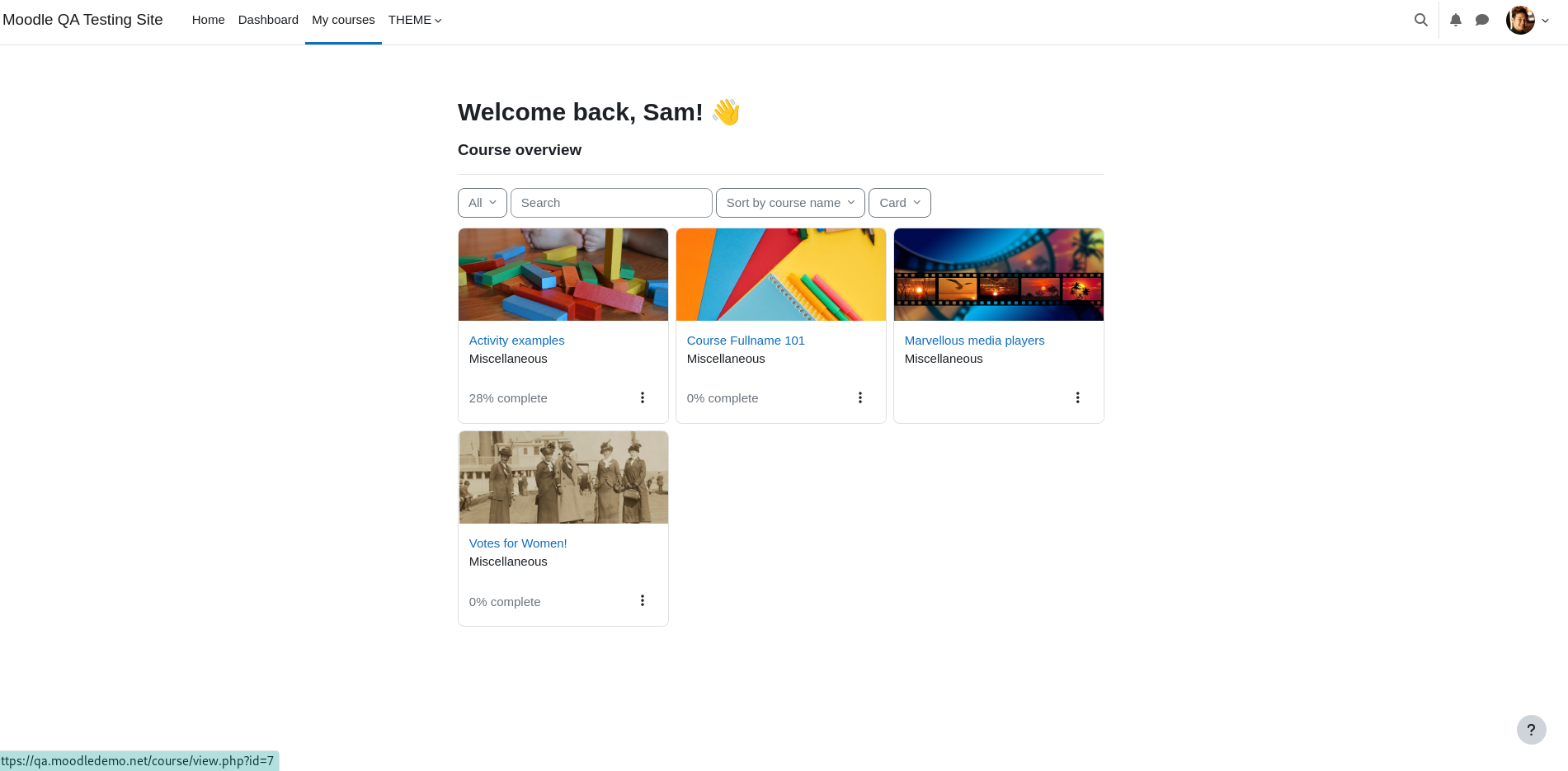1568x771 pixels.
Task: Expand the Sort by course name dropdown
Action: pyautogui.click(x=790, y=203)
